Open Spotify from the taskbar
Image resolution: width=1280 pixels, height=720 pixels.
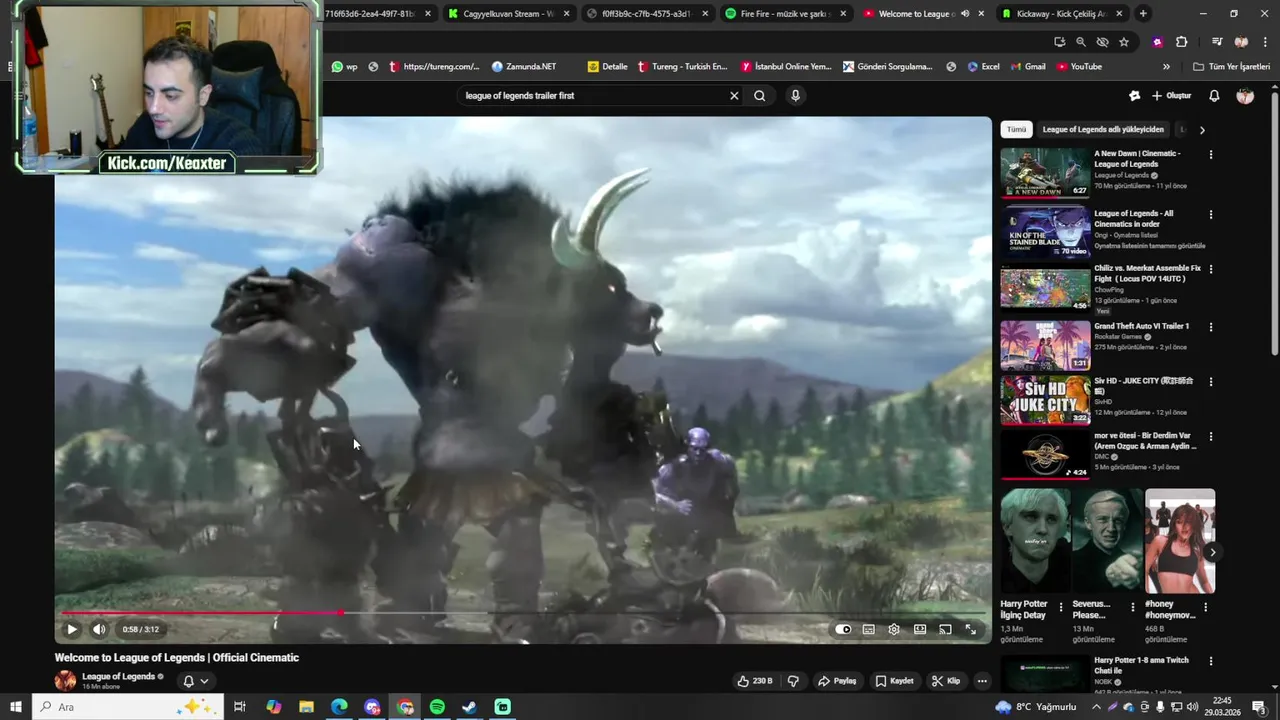pos(437,707)
